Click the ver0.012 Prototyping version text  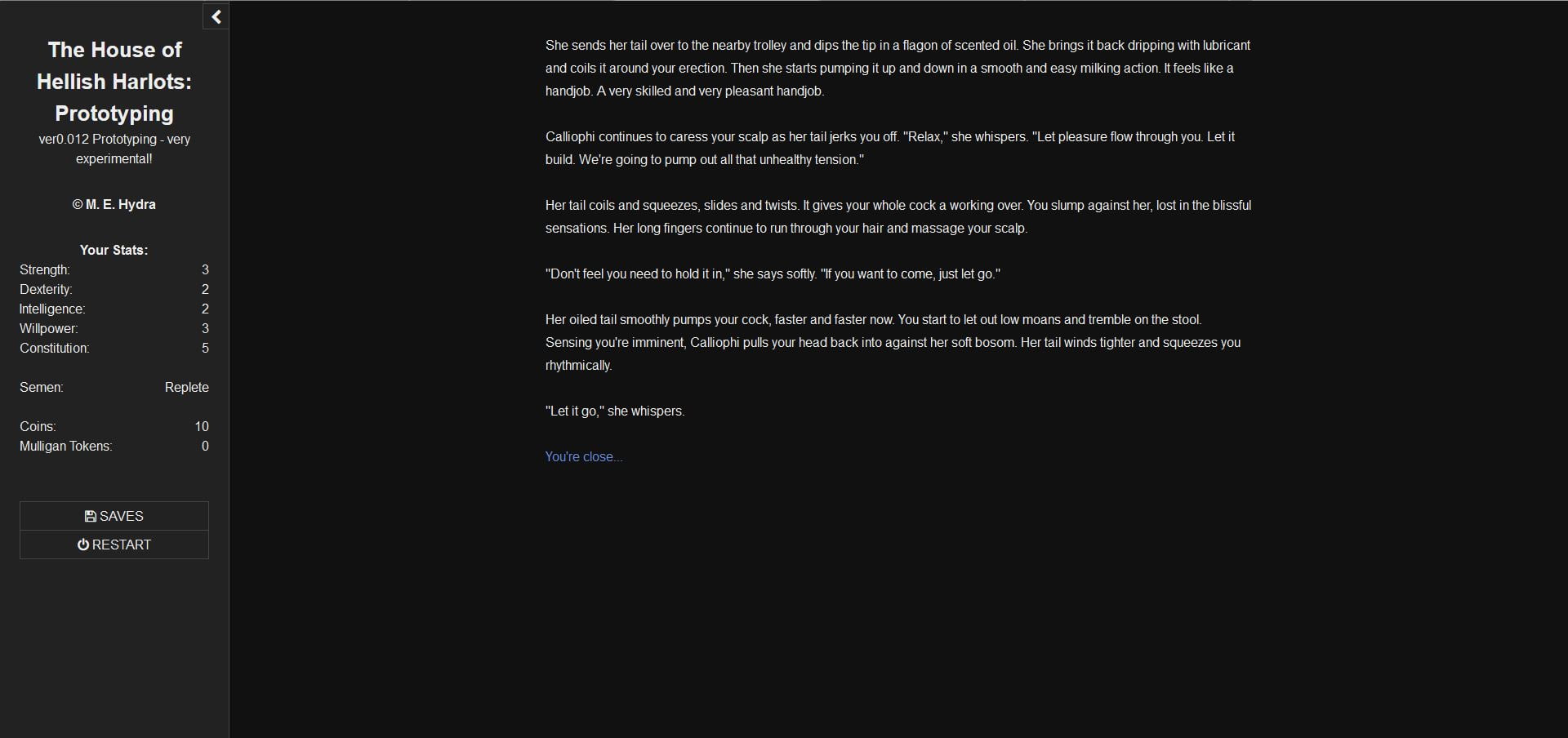click(x=114, y=149)
